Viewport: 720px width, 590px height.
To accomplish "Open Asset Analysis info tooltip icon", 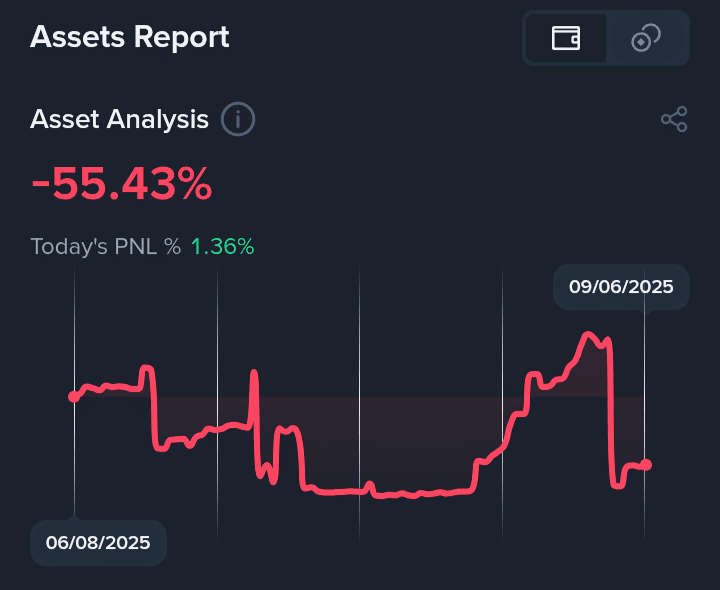I will click(x=237, y=119).
